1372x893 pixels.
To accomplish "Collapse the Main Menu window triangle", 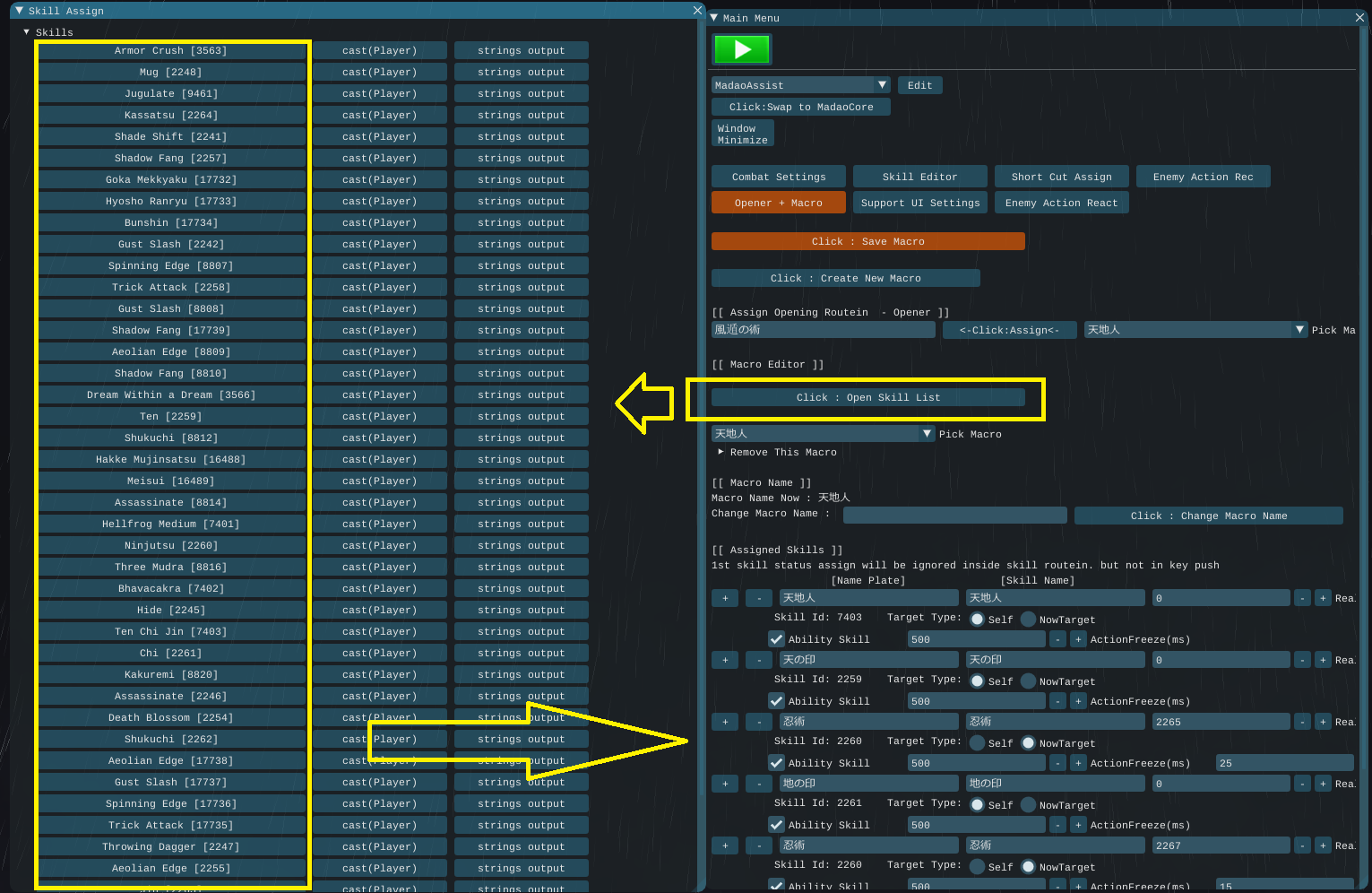I will click(x=714, y=18).
